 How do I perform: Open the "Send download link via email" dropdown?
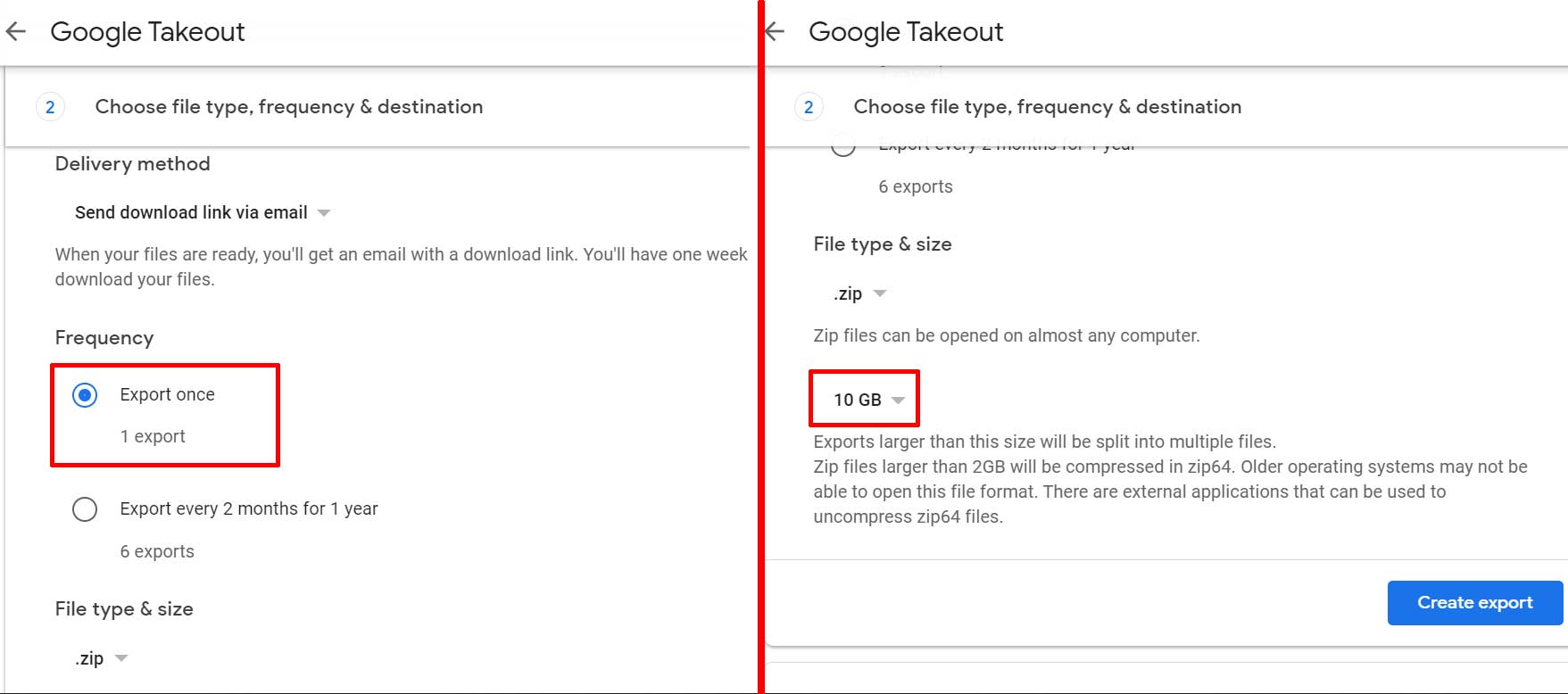click(x=203, y=212)
